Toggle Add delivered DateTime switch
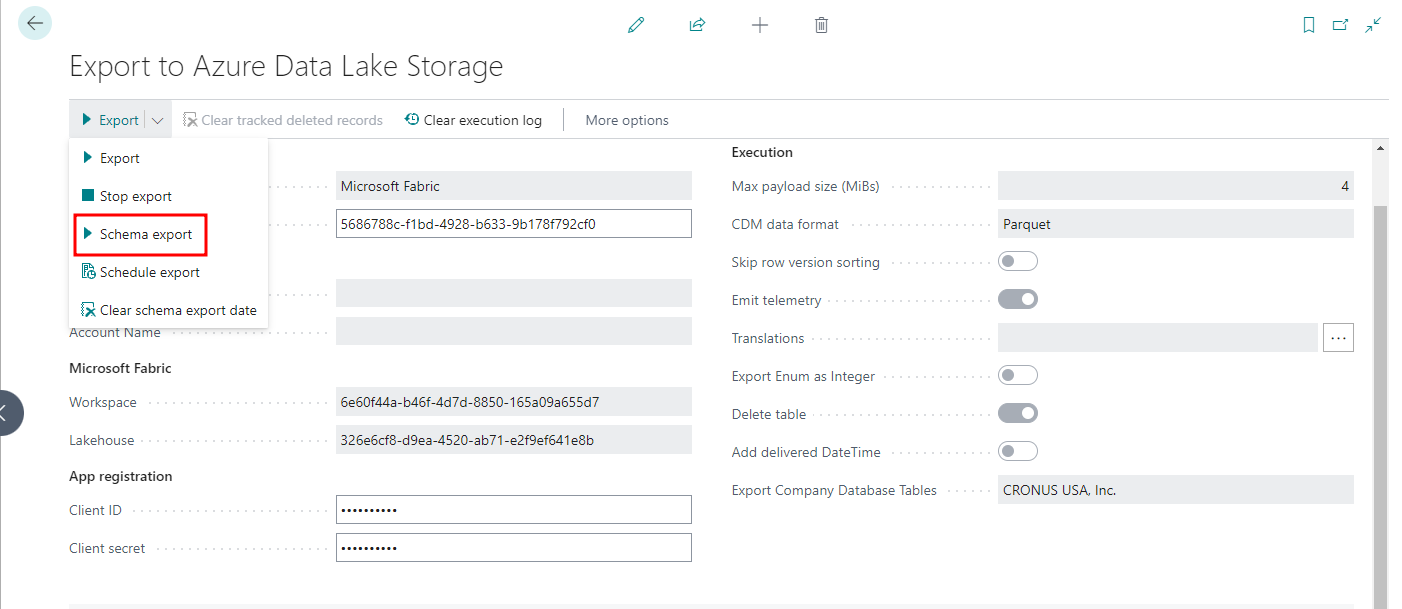 [x=1018, y=452]
